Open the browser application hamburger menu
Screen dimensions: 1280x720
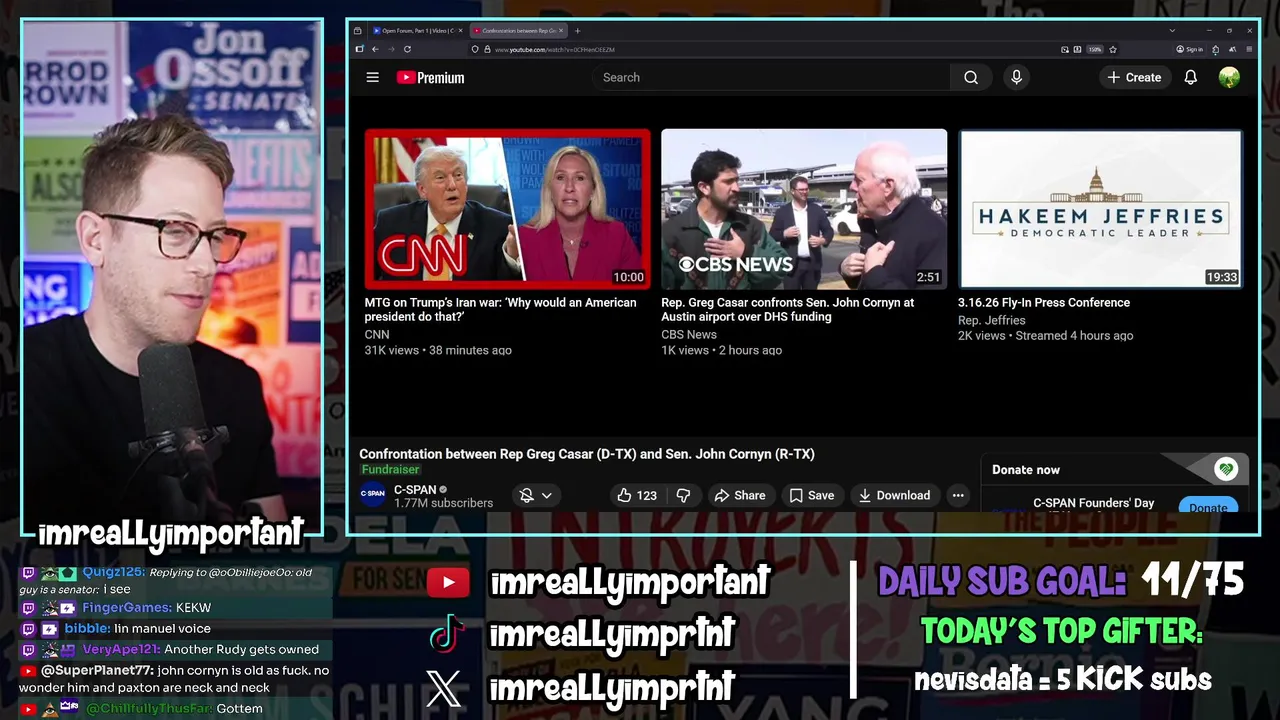coord(1249,49)
